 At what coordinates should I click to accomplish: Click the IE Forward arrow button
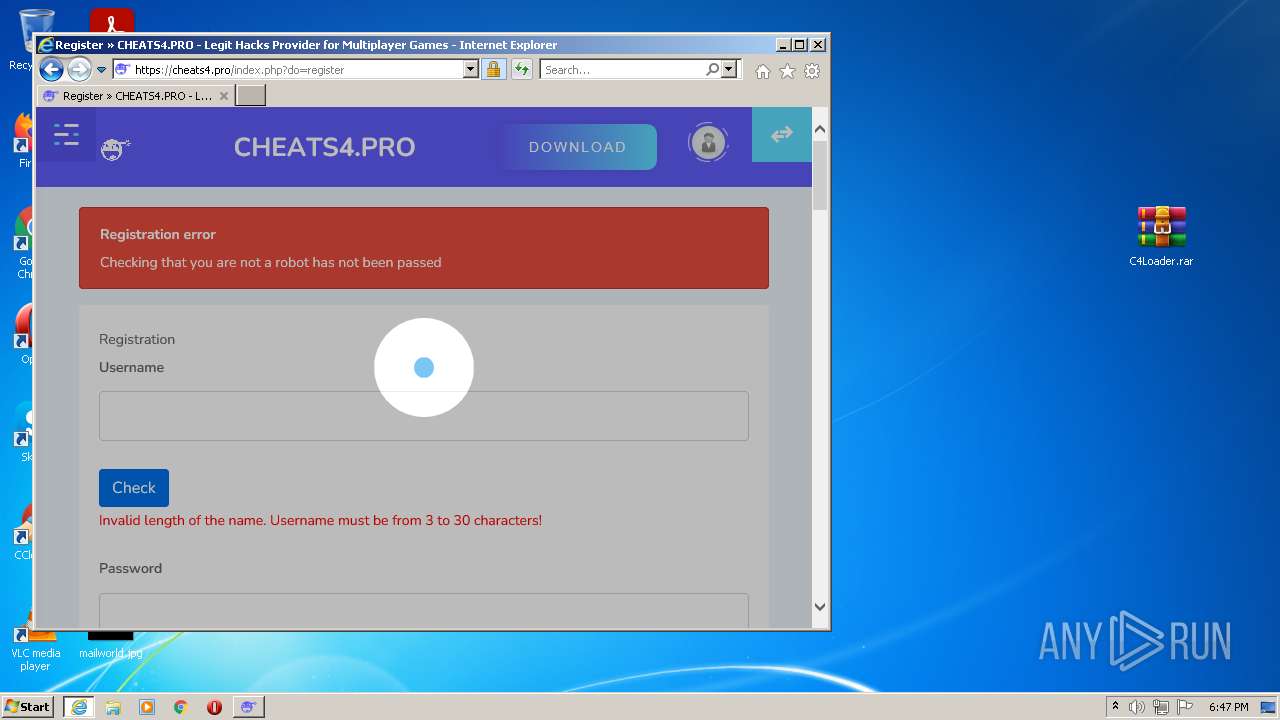point(79,70)
